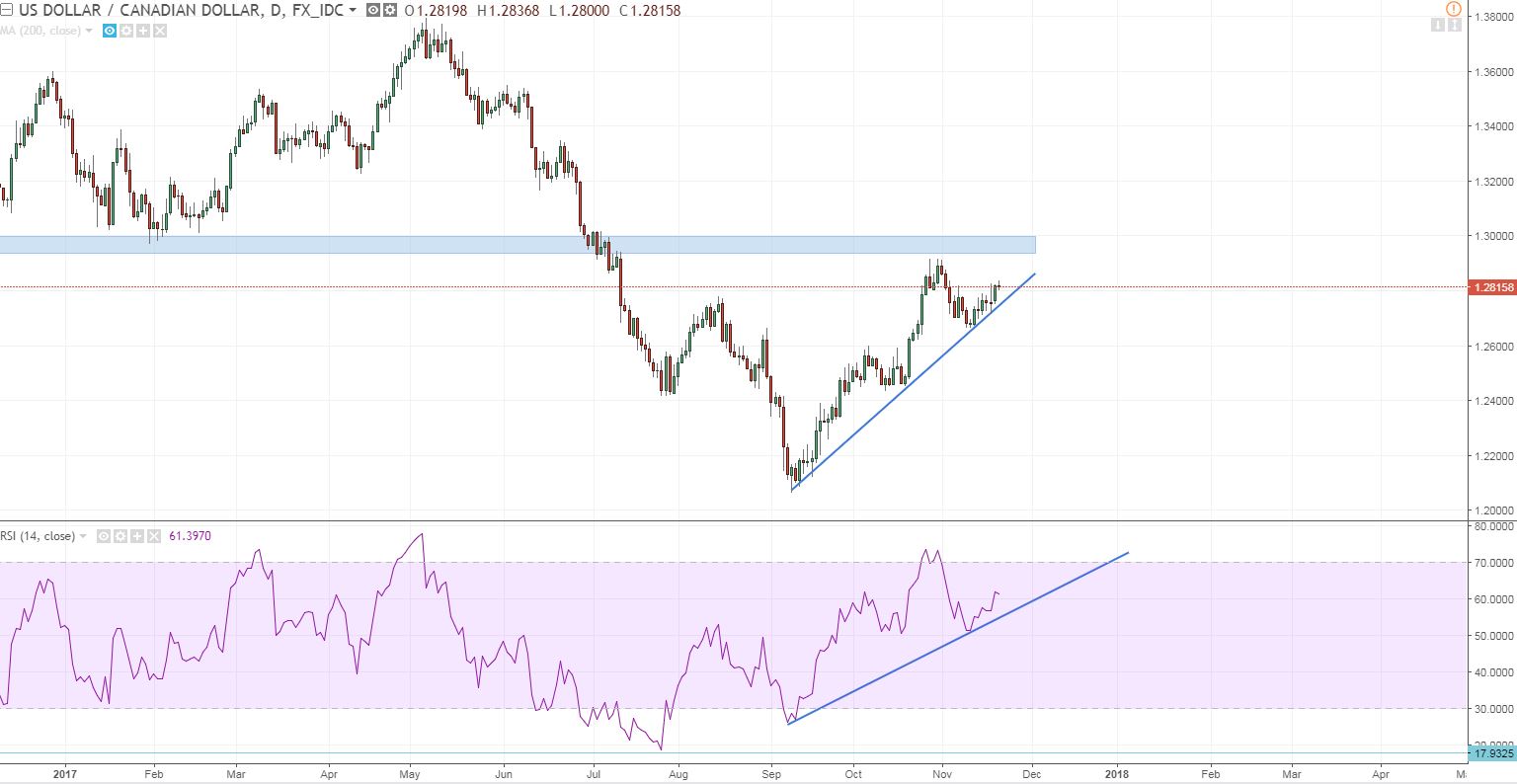Click the left gray pane button under the warning
The width and height of the screenshot is (1517, 784).
click(1438, 25)
